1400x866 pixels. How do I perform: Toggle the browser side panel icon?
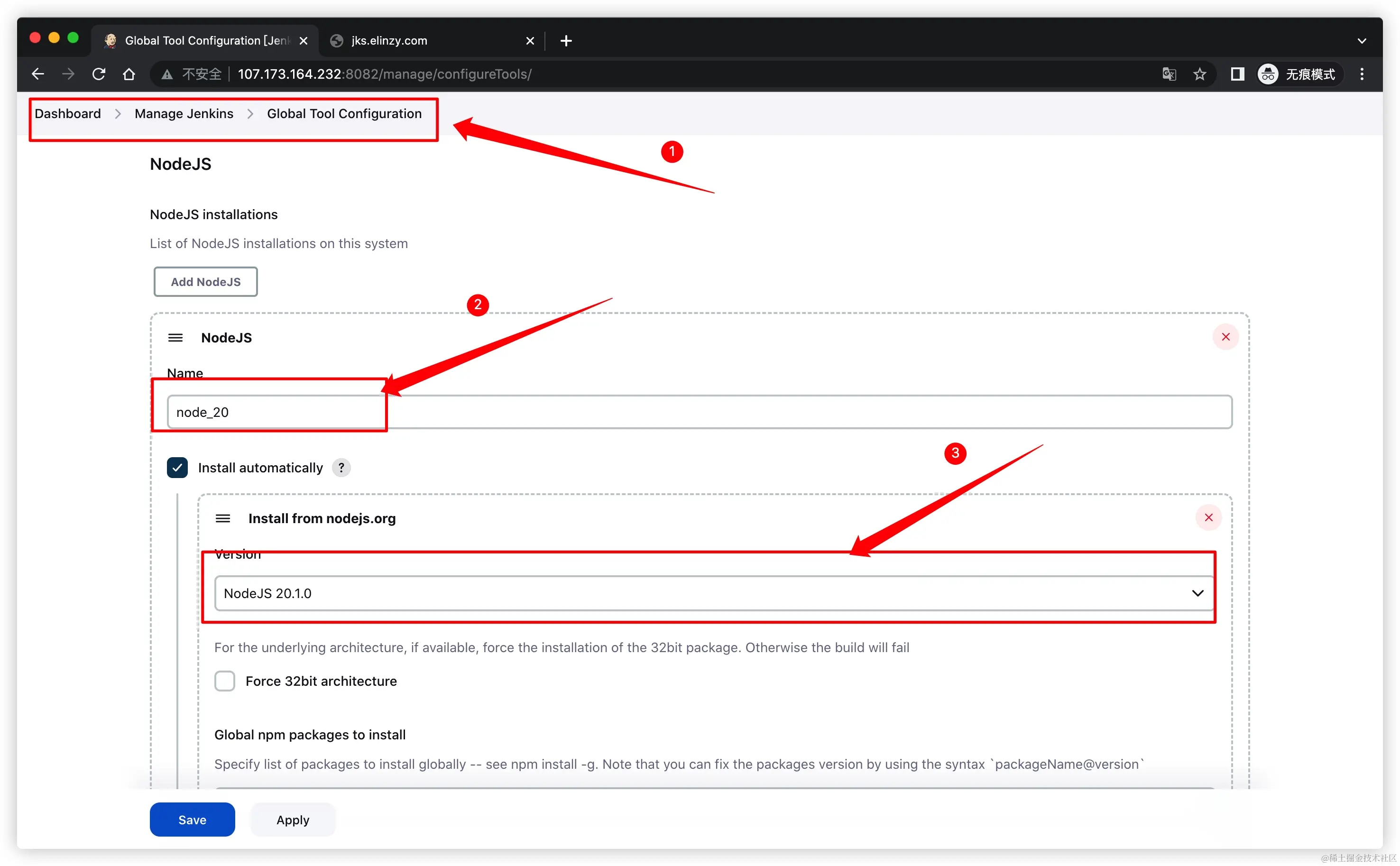tap(1237, 74)
